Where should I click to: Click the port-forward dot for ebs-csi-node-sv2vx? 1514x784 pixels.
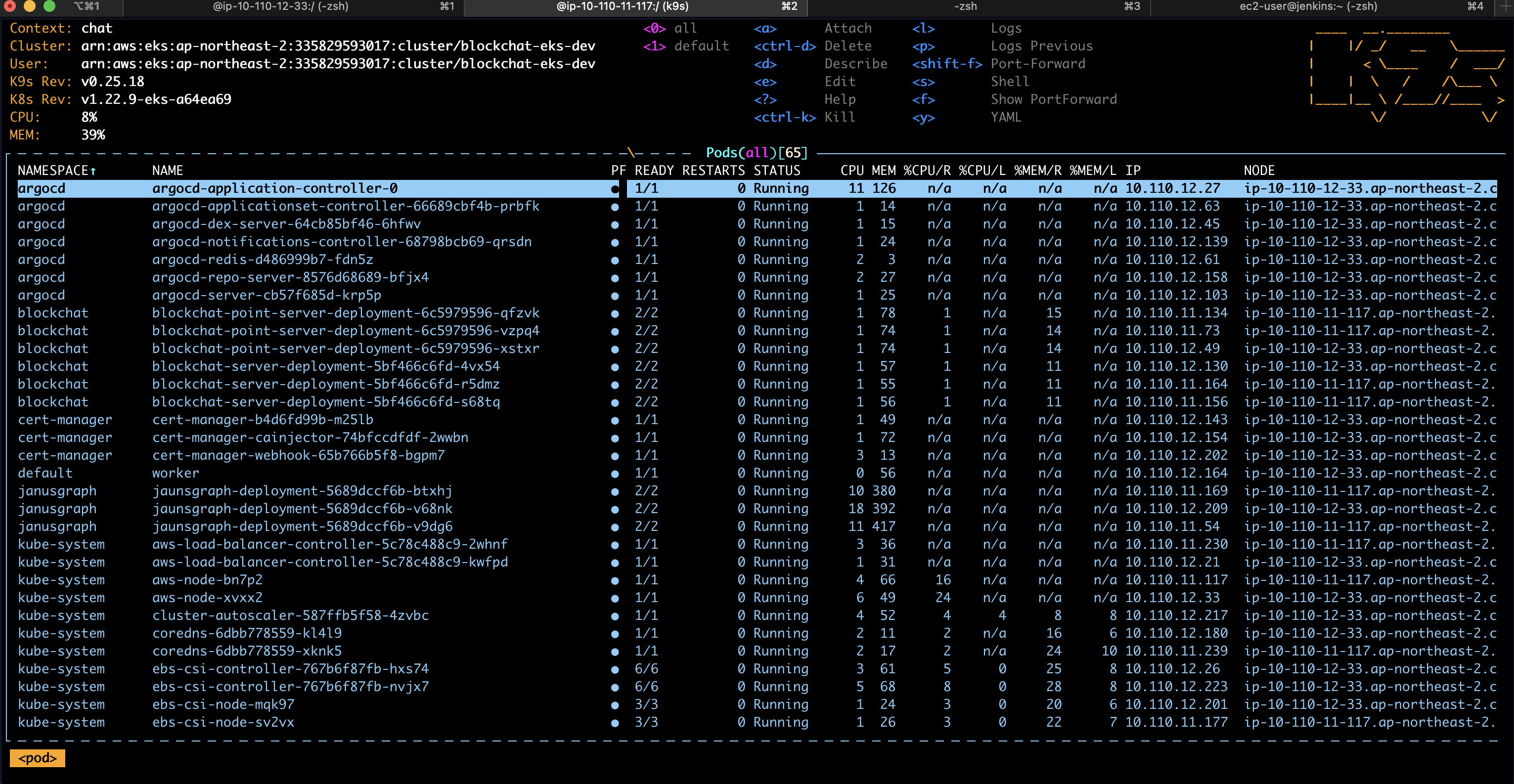[614, 723]
